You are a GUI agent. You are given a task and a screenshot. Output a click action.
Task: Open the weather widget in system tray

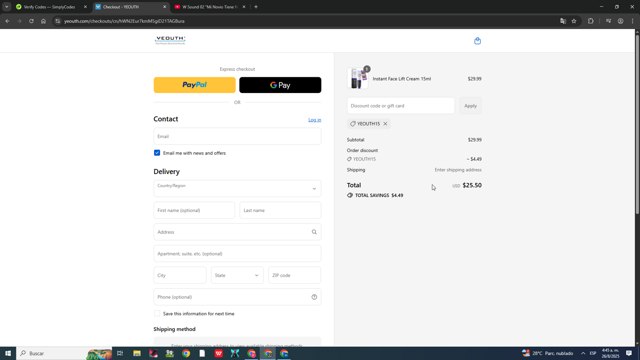[x=548, y=353]
